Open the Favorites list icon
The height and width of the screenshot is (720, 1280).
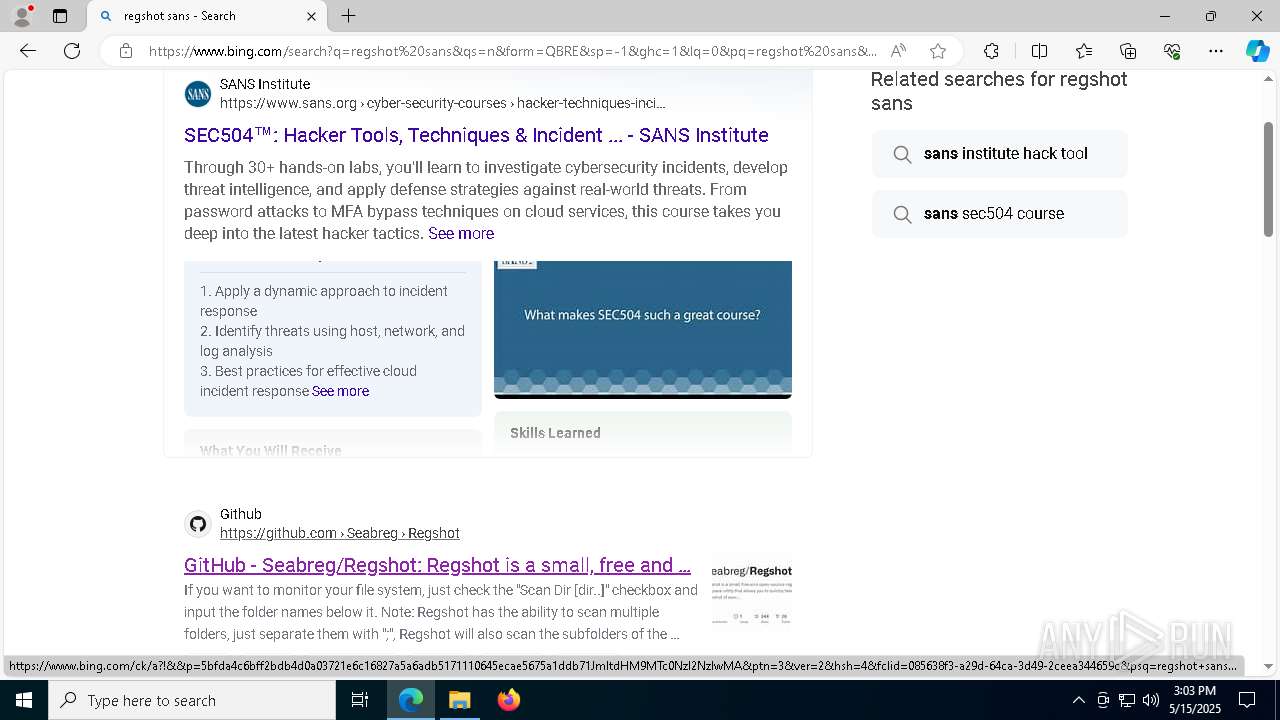click(x=1084, y=51)
